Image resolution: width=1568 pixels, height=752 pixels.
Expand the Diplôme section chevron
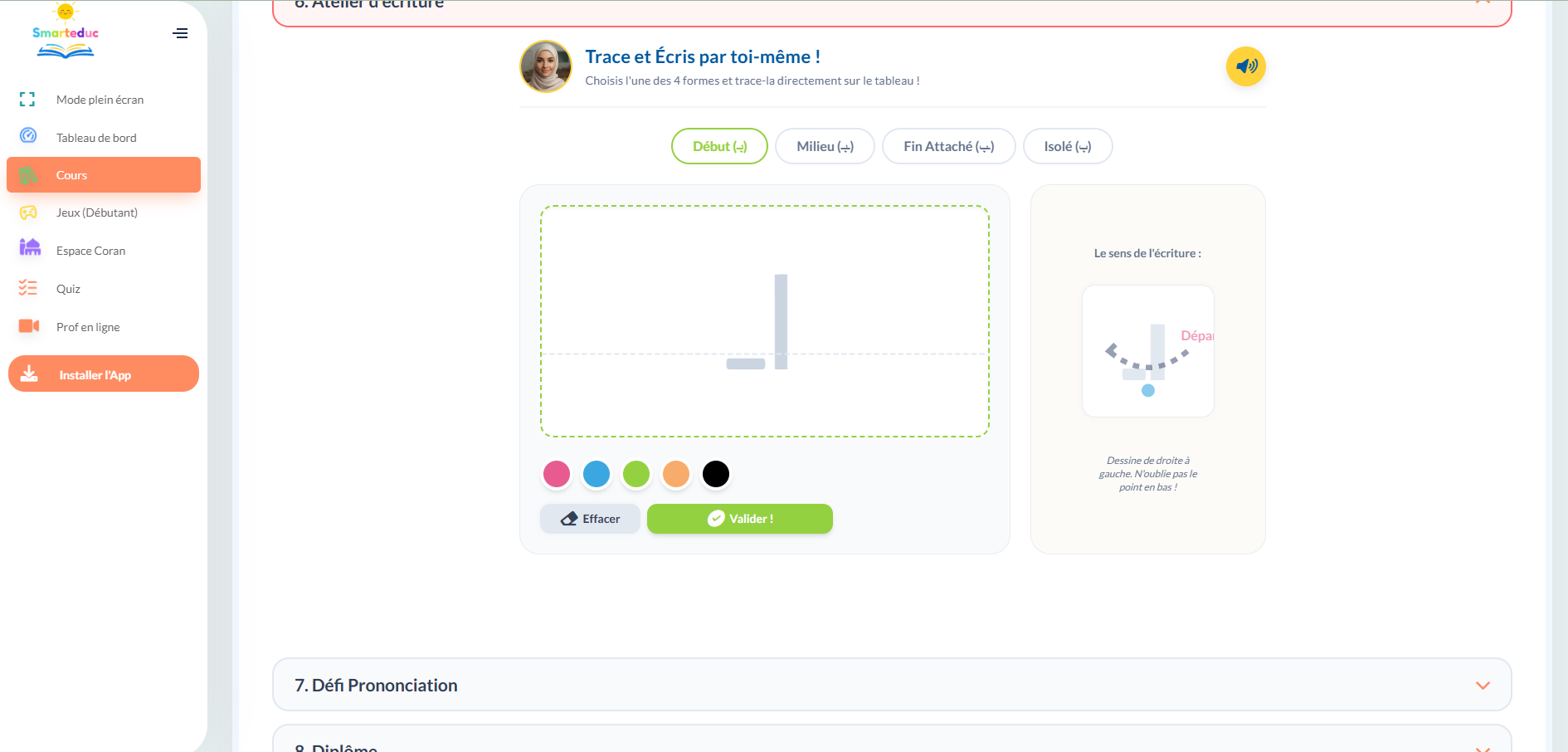(1483, 748)
